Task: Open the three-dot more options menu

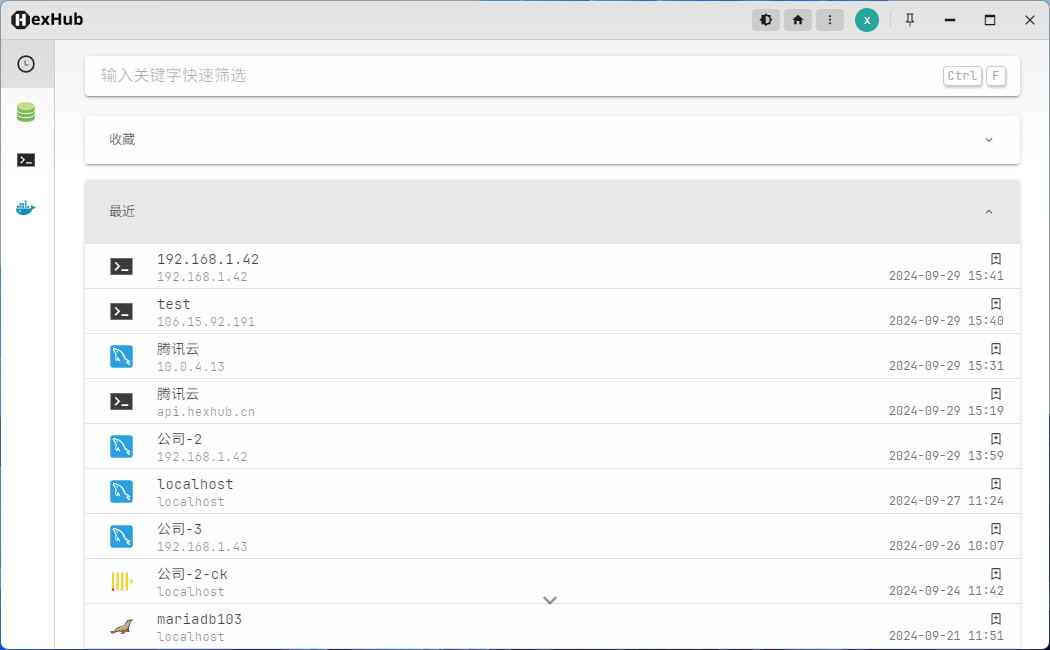Action: (x=830, y=20)
